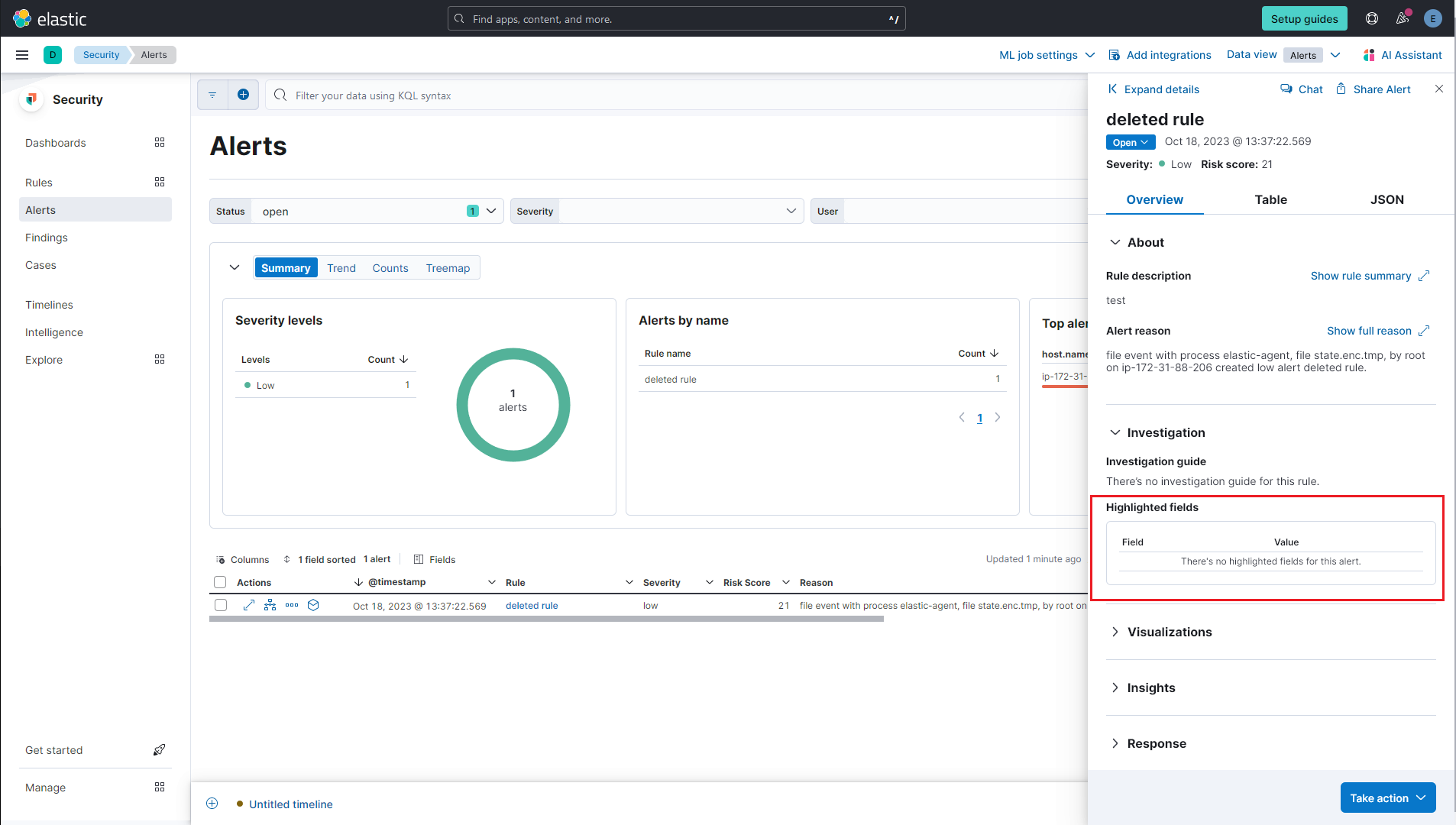Open the alert in analyzer graph view
Image resolution: width=1456 pixels, height=825 pixels.
coord(269,605)
